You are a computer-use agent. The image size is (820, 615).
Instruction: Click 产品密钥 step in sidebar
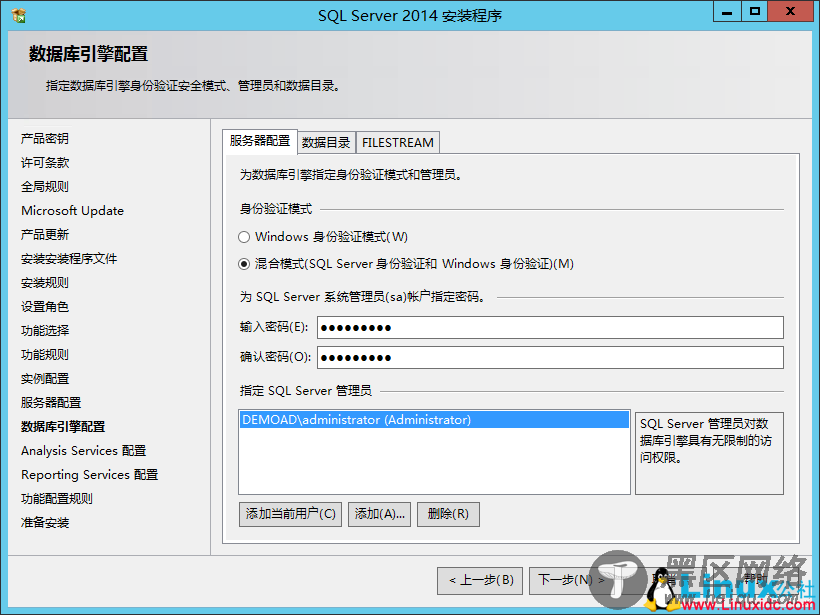[x=45, y=139]
